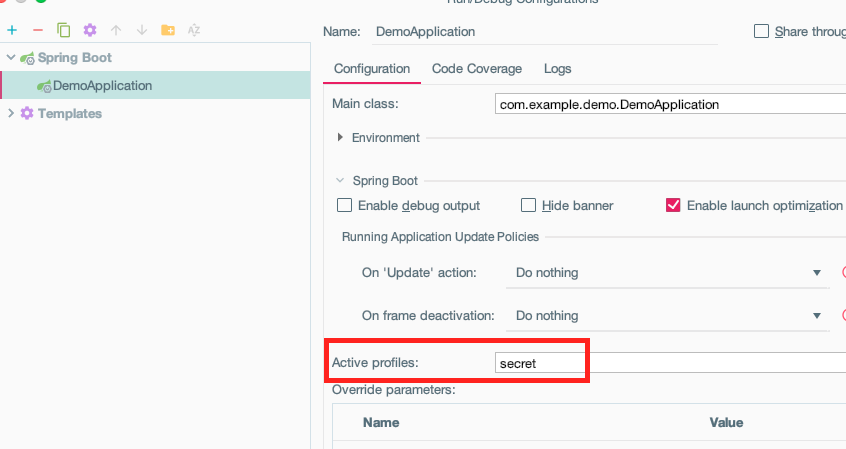Disable Enable launch optimization checkbox
The image size is (846, 449).
point(673,205)
